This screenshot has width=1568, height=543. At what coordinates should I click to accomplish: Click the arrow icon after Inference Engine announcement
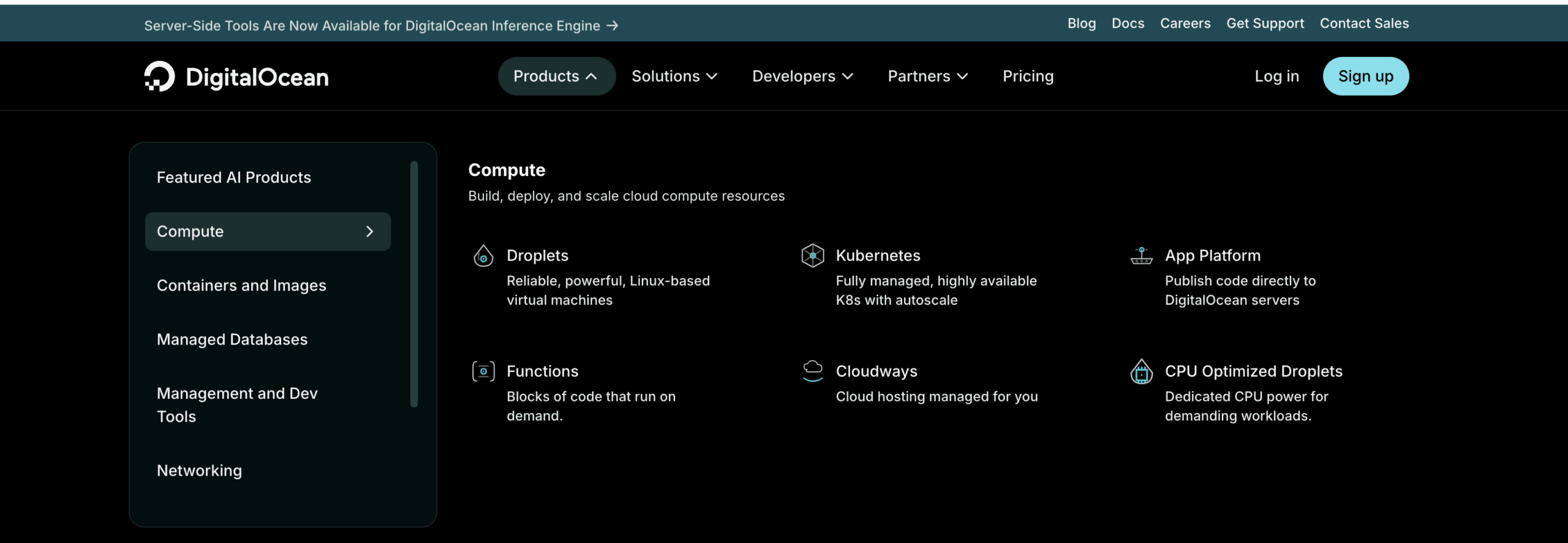[612, 26]
